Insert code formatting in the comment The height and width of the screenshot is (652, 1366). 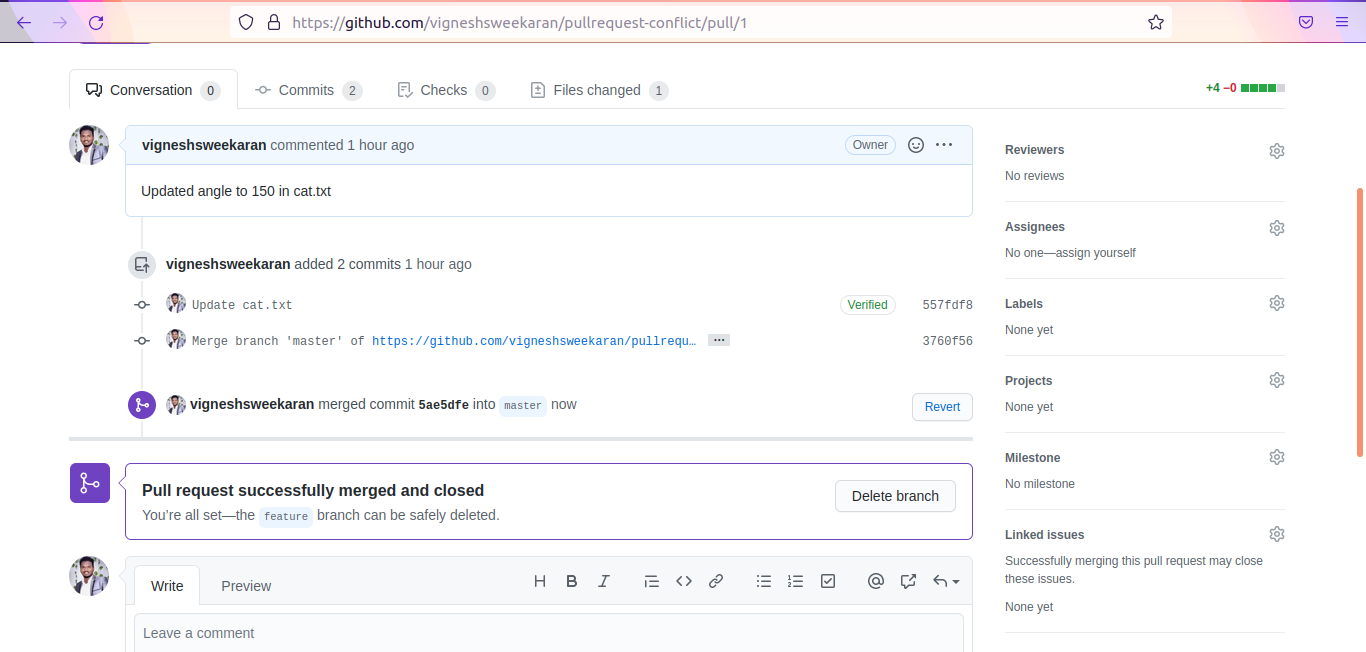click(x=684, y=581)
